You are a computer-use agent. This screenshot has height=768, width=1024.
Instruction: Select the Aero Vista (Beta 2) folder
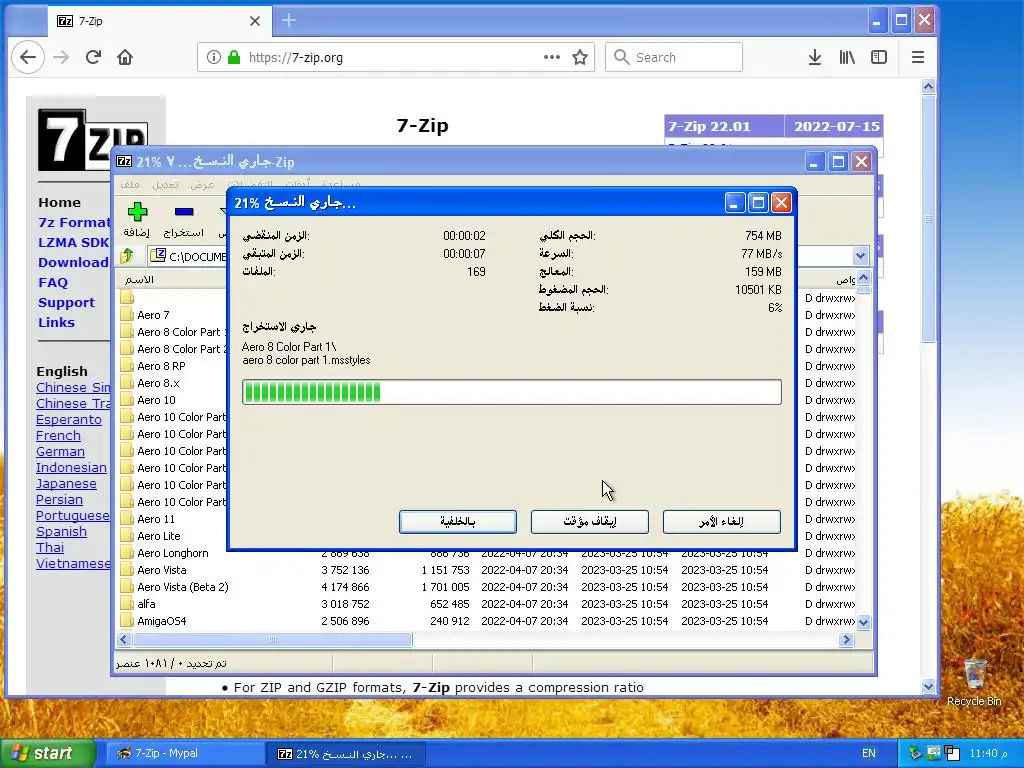[182, 586]
